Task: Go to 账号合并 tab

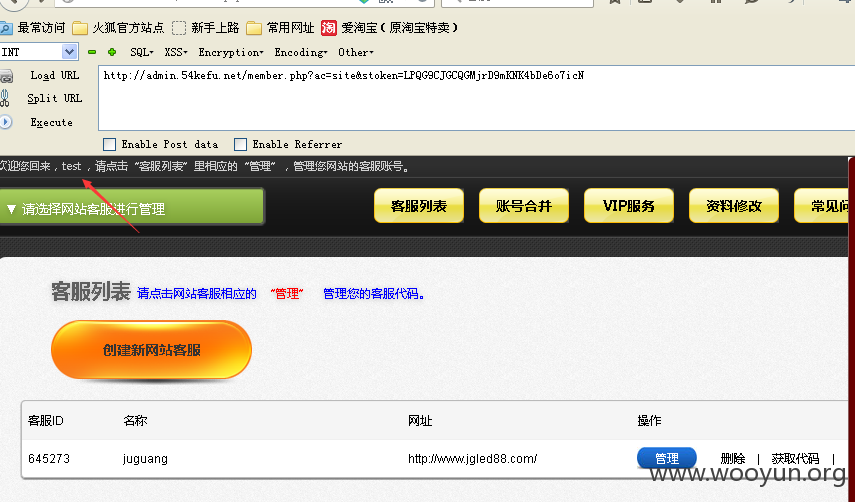Action: click(524, 205)
